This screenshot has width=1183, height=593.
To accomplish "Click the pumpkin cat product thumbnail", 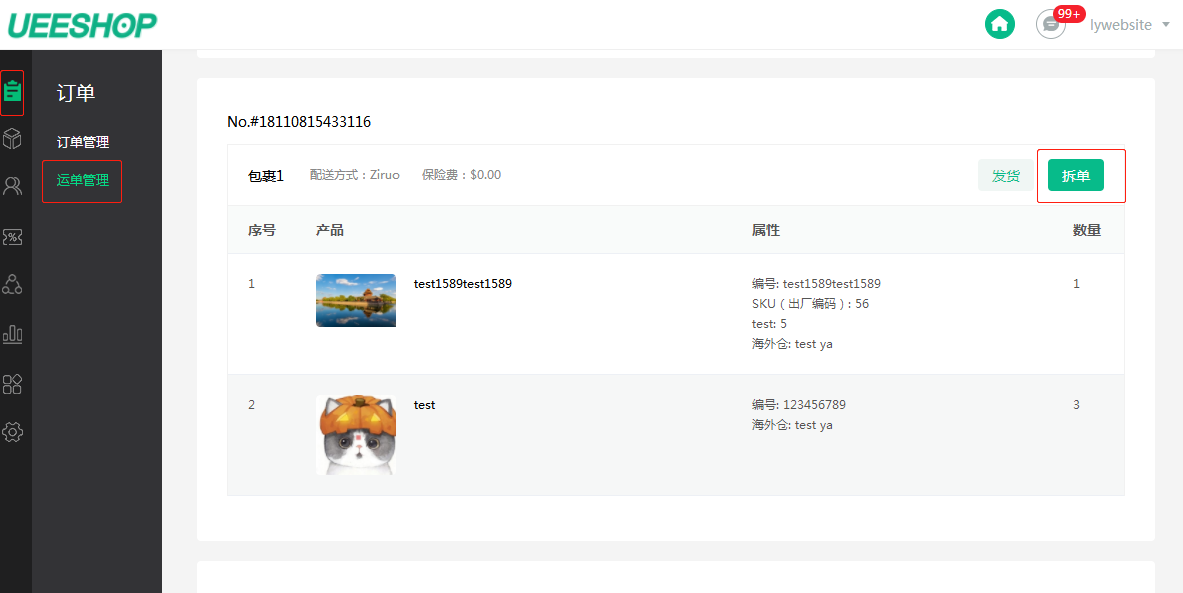I will [x=355, y=435].
